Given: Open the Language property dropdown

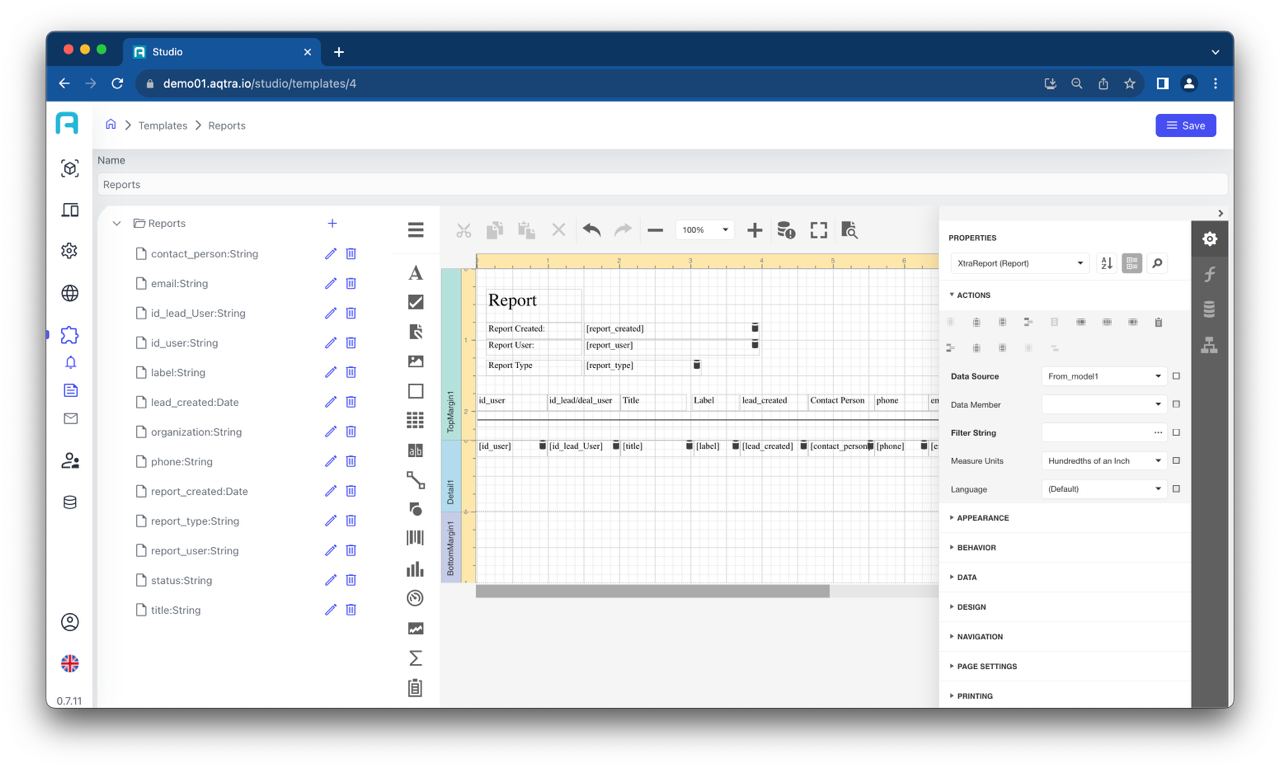Looking at the screenshot, I should click(x=1104, y=489).
